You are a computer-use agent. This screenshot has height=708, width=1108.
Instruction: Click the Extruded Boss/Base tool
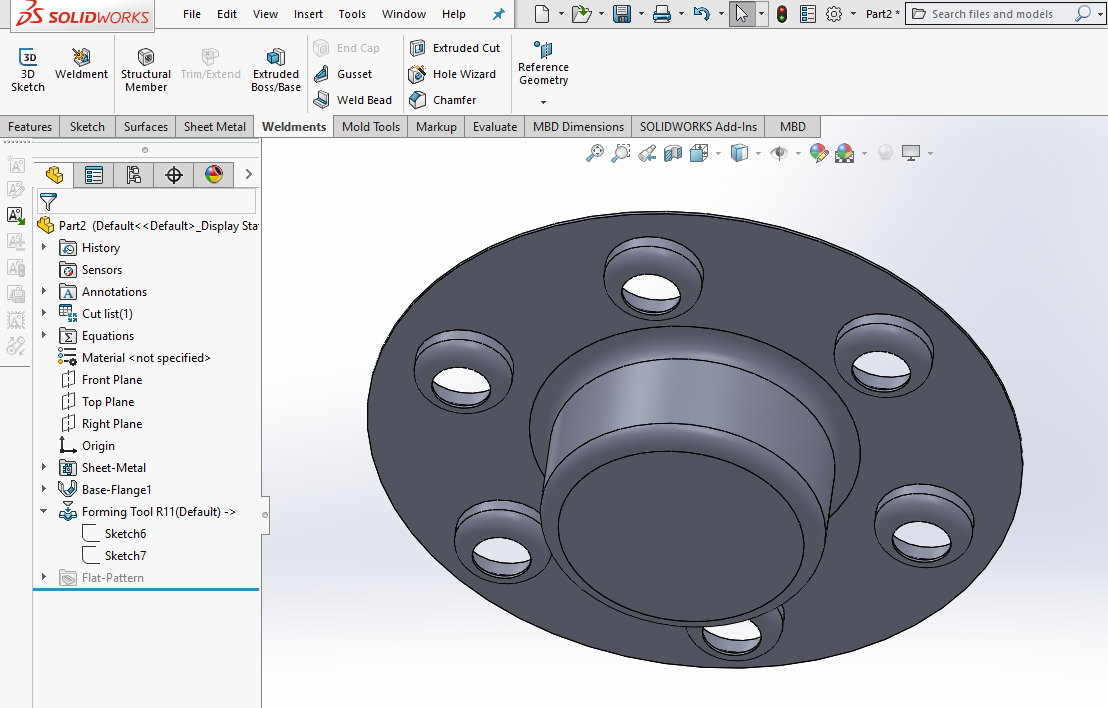pyautogui.click(x=275, y=68)
